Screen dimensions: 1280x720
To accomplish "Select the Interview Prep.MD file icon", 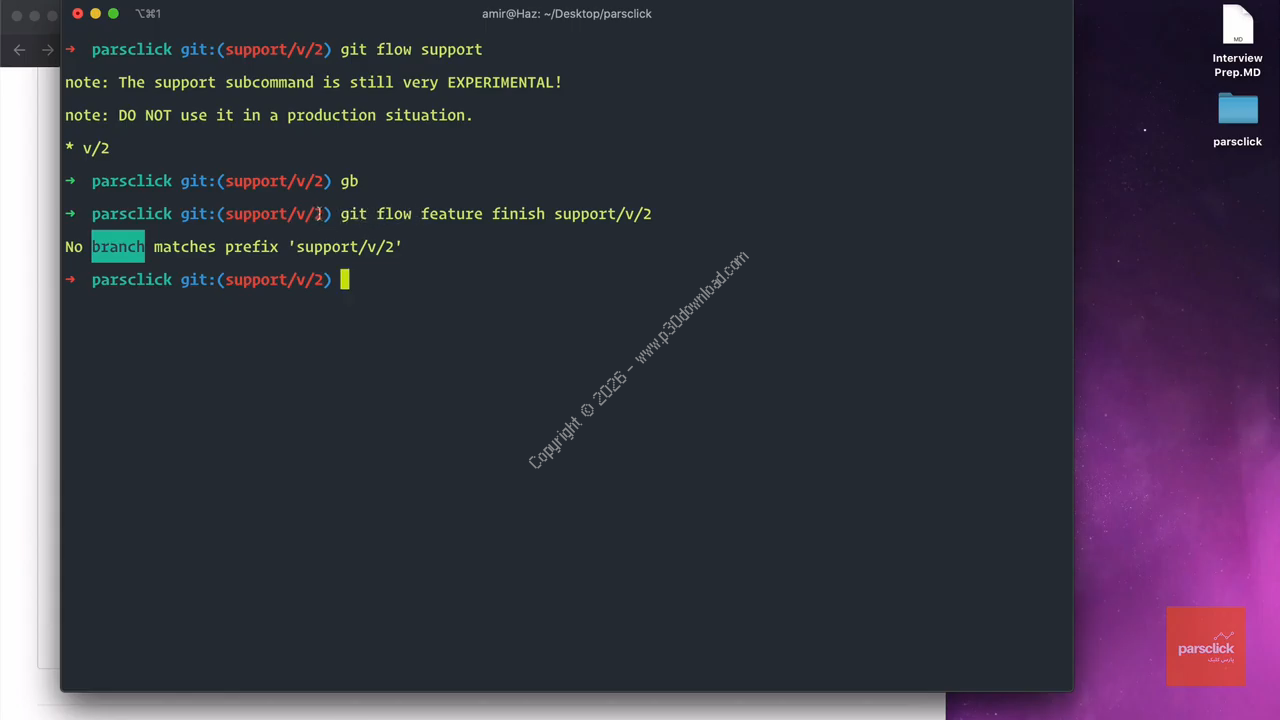I will tap(1237, 26).
